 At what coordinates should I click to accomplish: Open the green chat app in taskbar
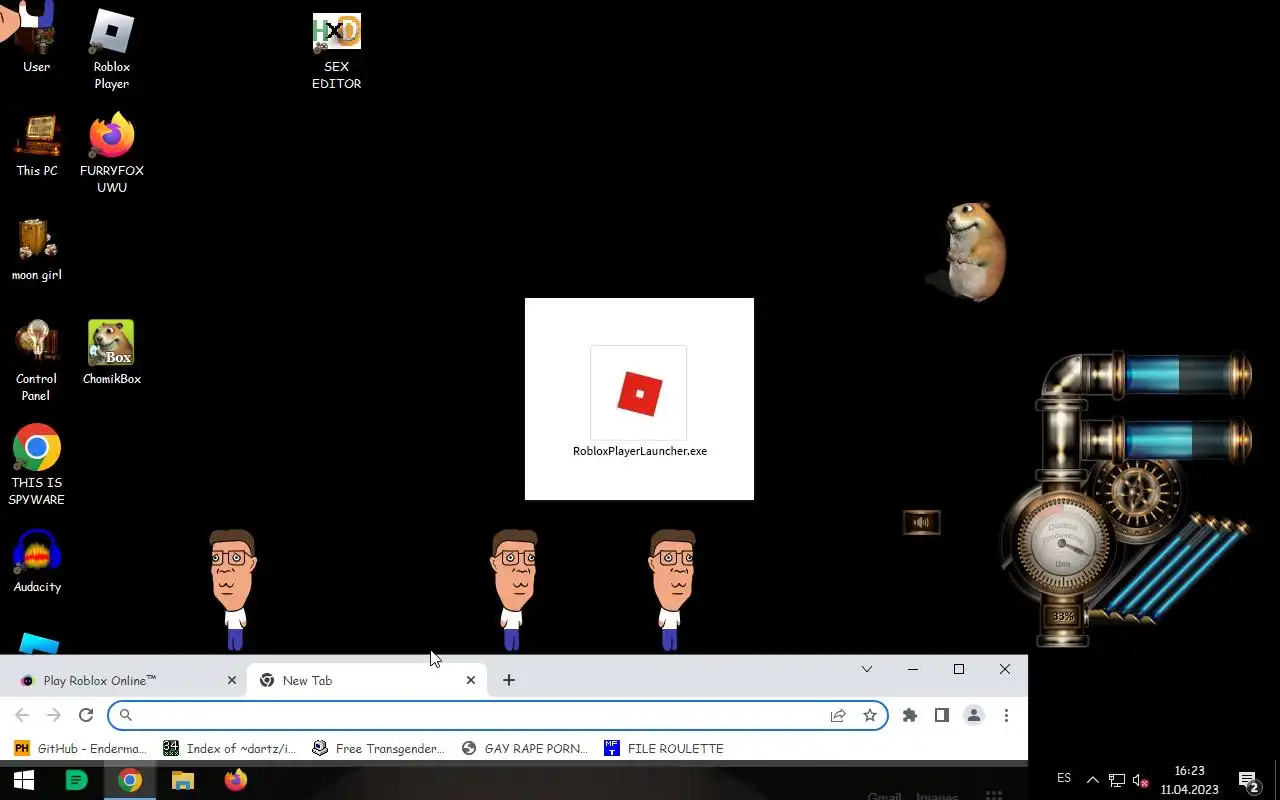pos(76,780)
